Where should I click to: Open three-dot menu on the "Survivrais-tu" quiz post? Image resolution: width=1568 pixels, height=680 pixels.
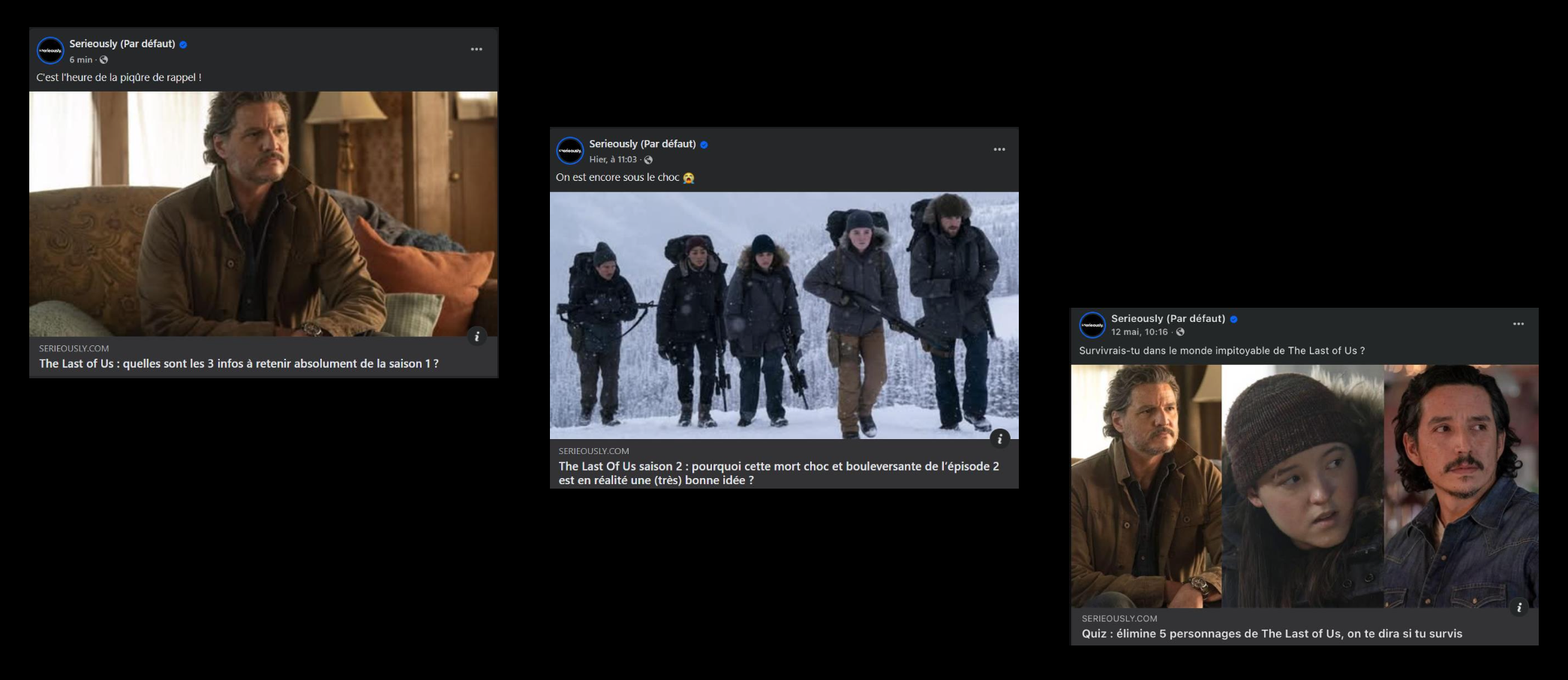pyautogui.click(x=1518, y=324)
